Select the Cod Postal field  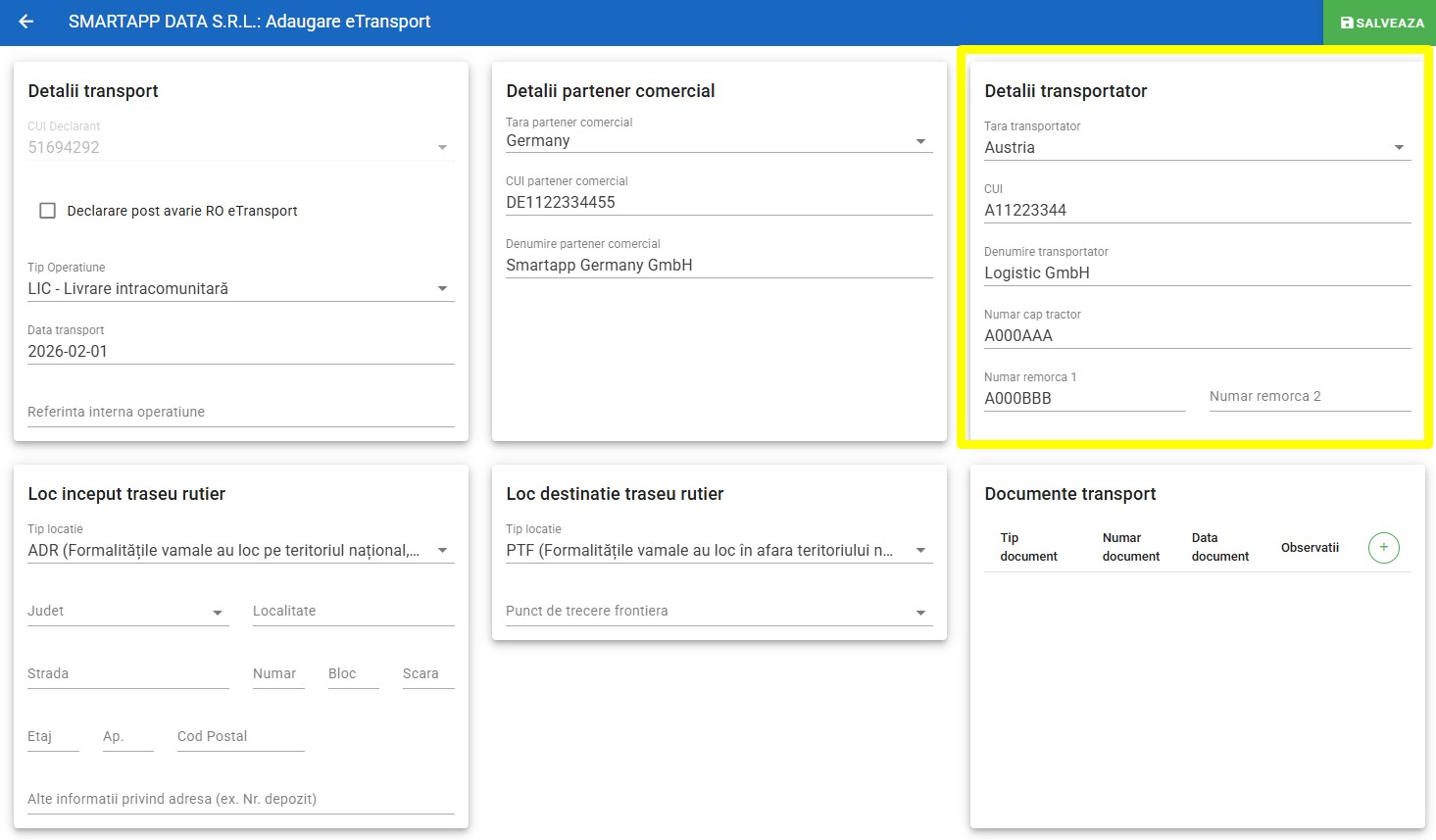point(240,737)
